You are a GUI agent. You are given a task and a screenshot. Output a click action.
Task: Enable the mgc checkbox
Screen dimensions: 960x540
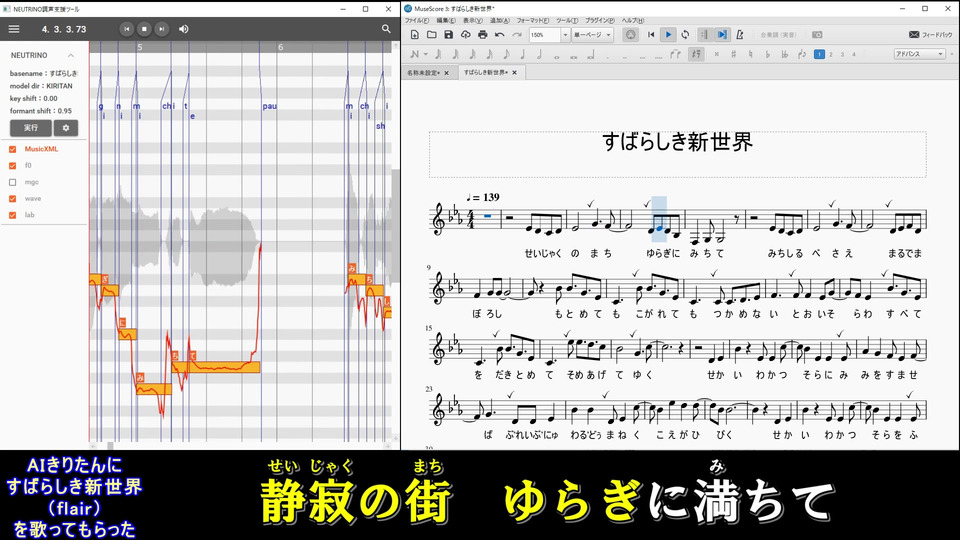tap(13, 182)
